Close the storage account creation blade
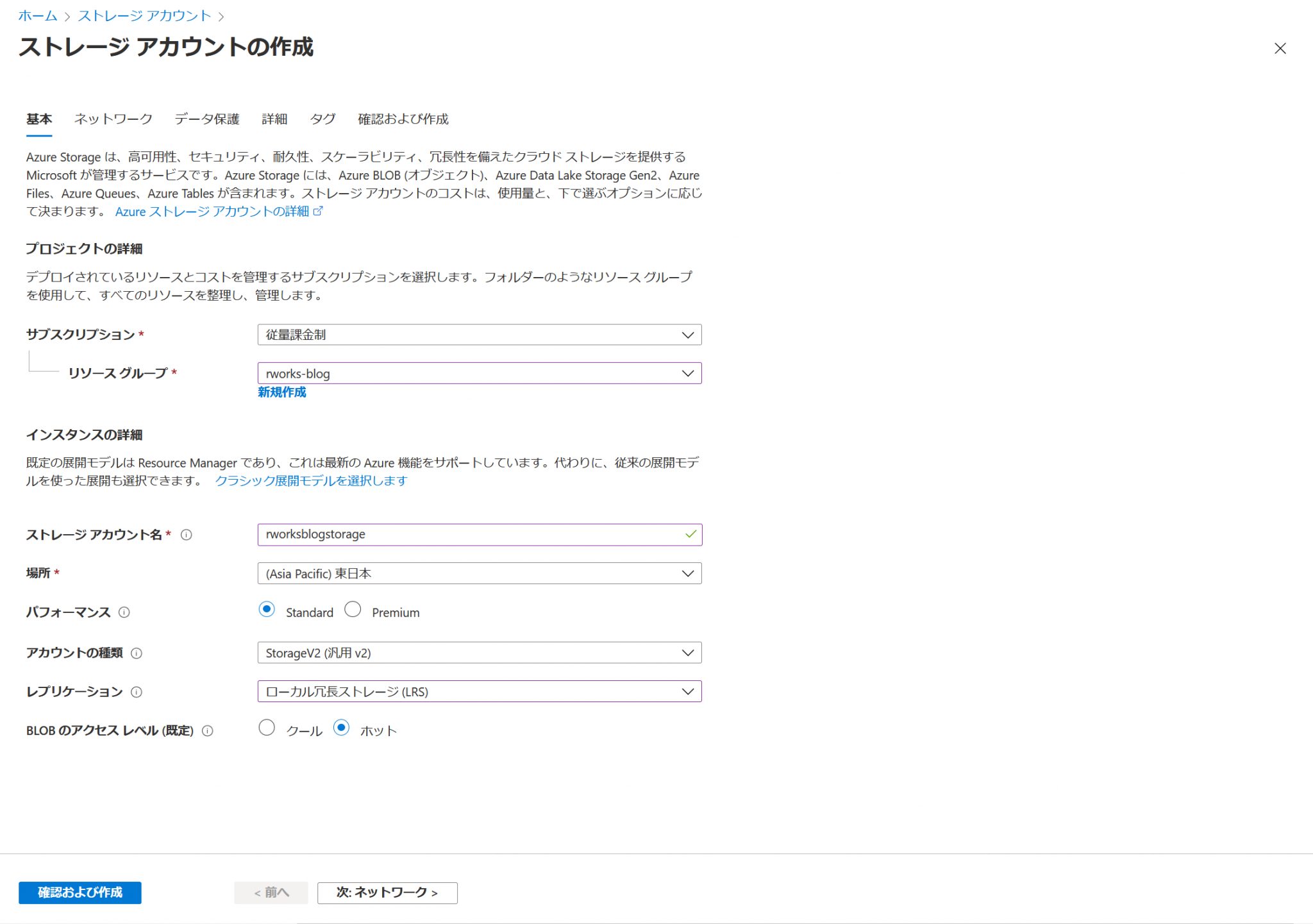The width and height of the screenshot is (1313, 924). [1280, 49]
